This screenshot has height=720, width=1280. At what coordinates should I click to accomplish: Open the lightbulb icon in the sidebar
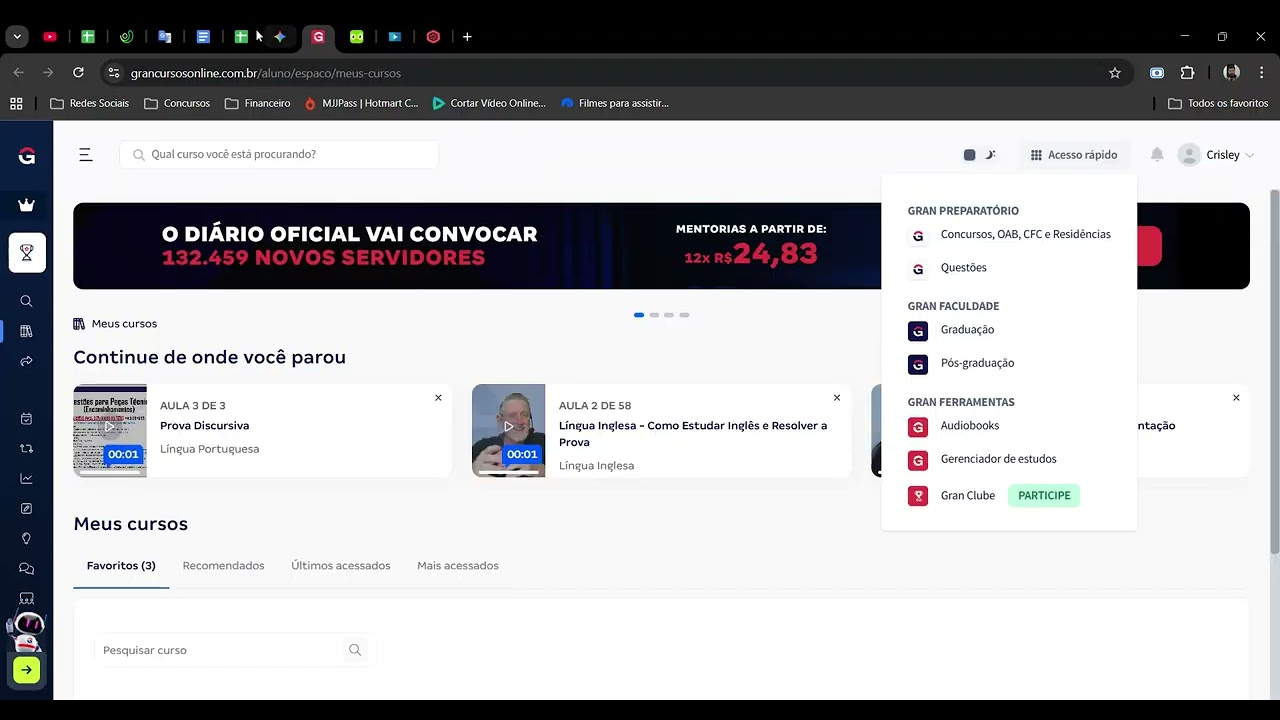pos(27,539)
